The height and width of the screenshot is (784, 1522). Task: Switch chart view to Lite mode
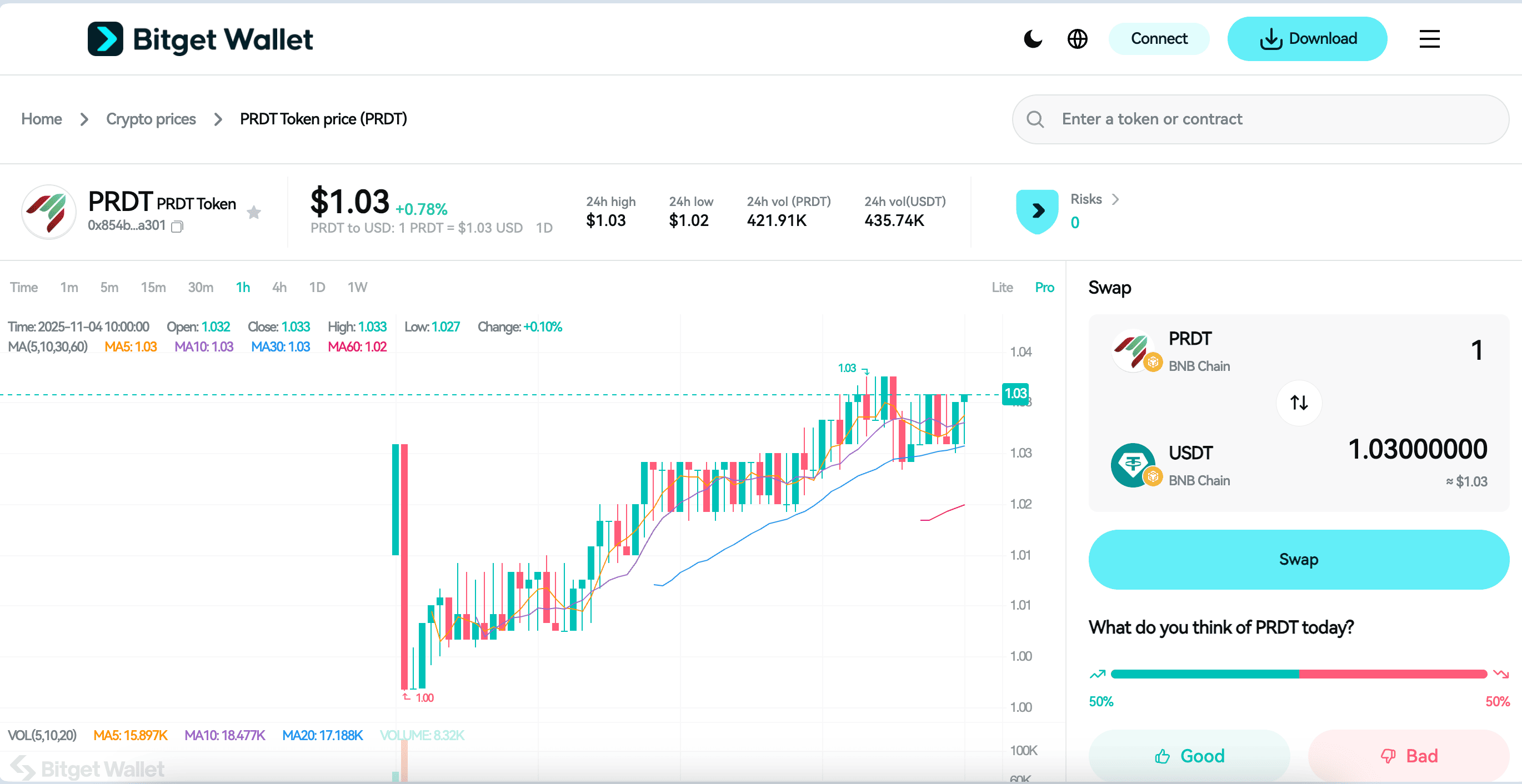pos(1002,287)
